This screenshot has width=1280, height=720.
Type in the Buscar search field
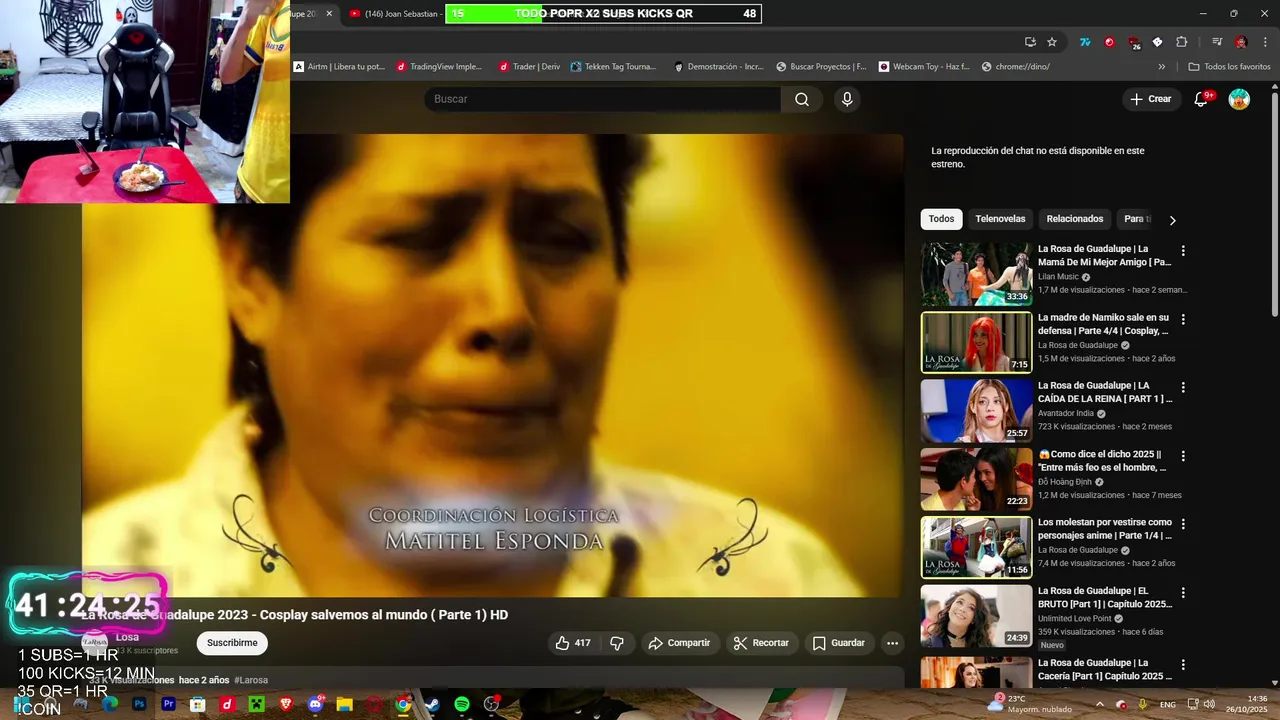tap(602, 99)
